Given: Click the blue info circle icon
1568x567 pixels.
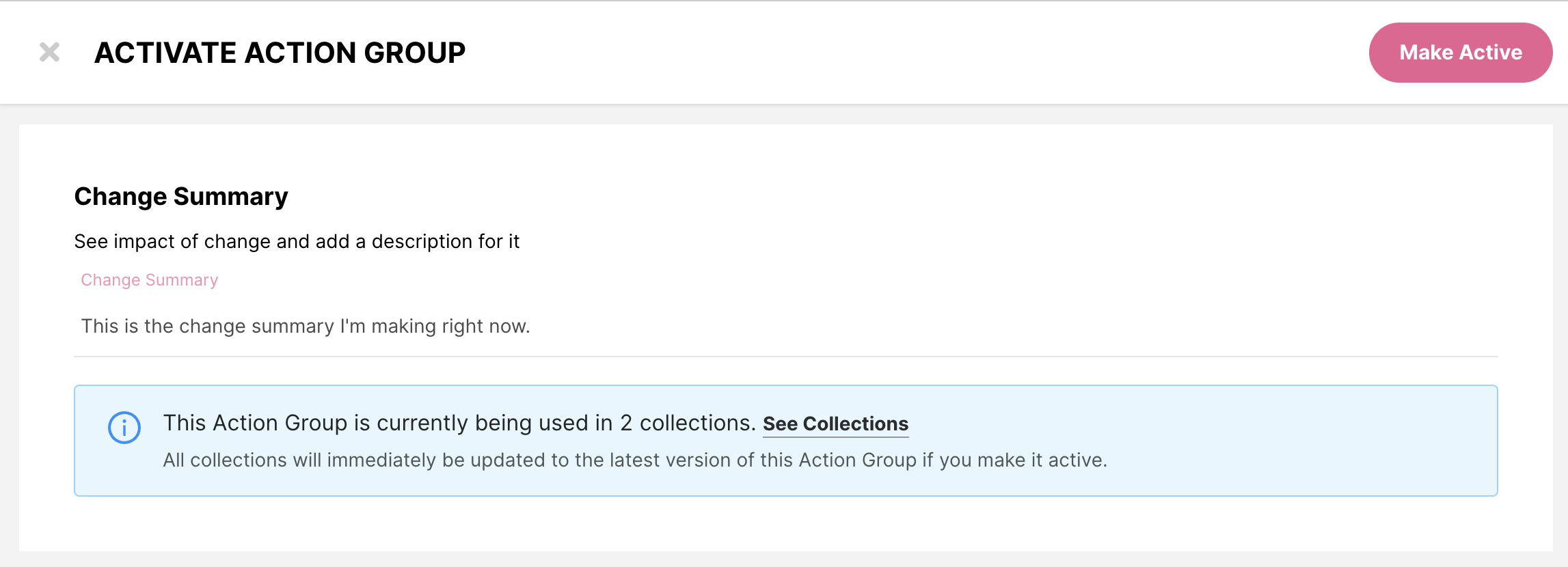Looking at the screenshot, I should pos(124,428).
